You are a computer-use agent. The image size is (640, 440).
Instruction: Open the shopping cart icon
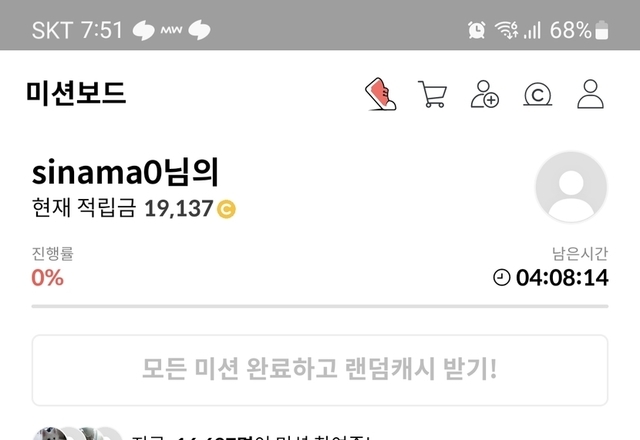(x=432, y=94)
